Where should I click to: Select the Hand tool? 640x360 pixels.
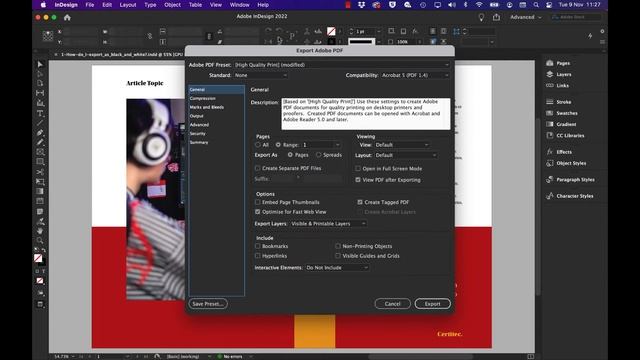(40, 231)
